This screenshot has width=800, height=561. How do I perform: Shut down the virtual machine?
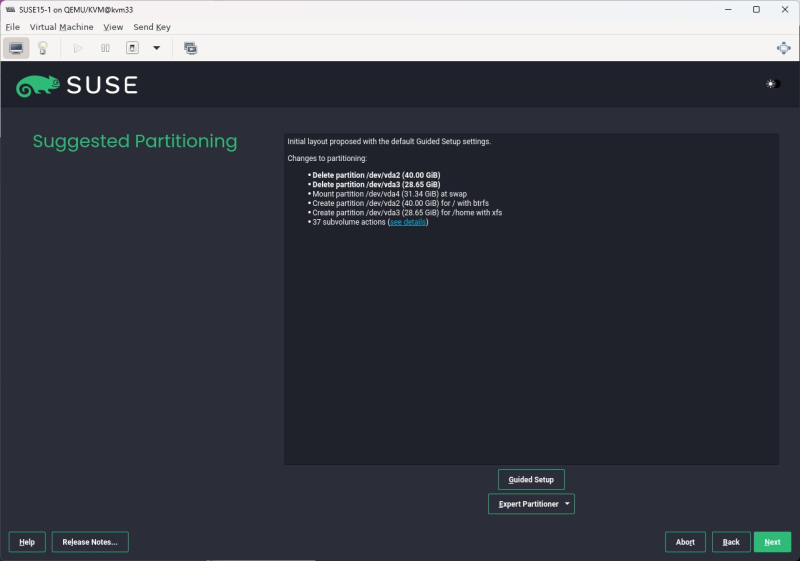click(x=132, y=48)
